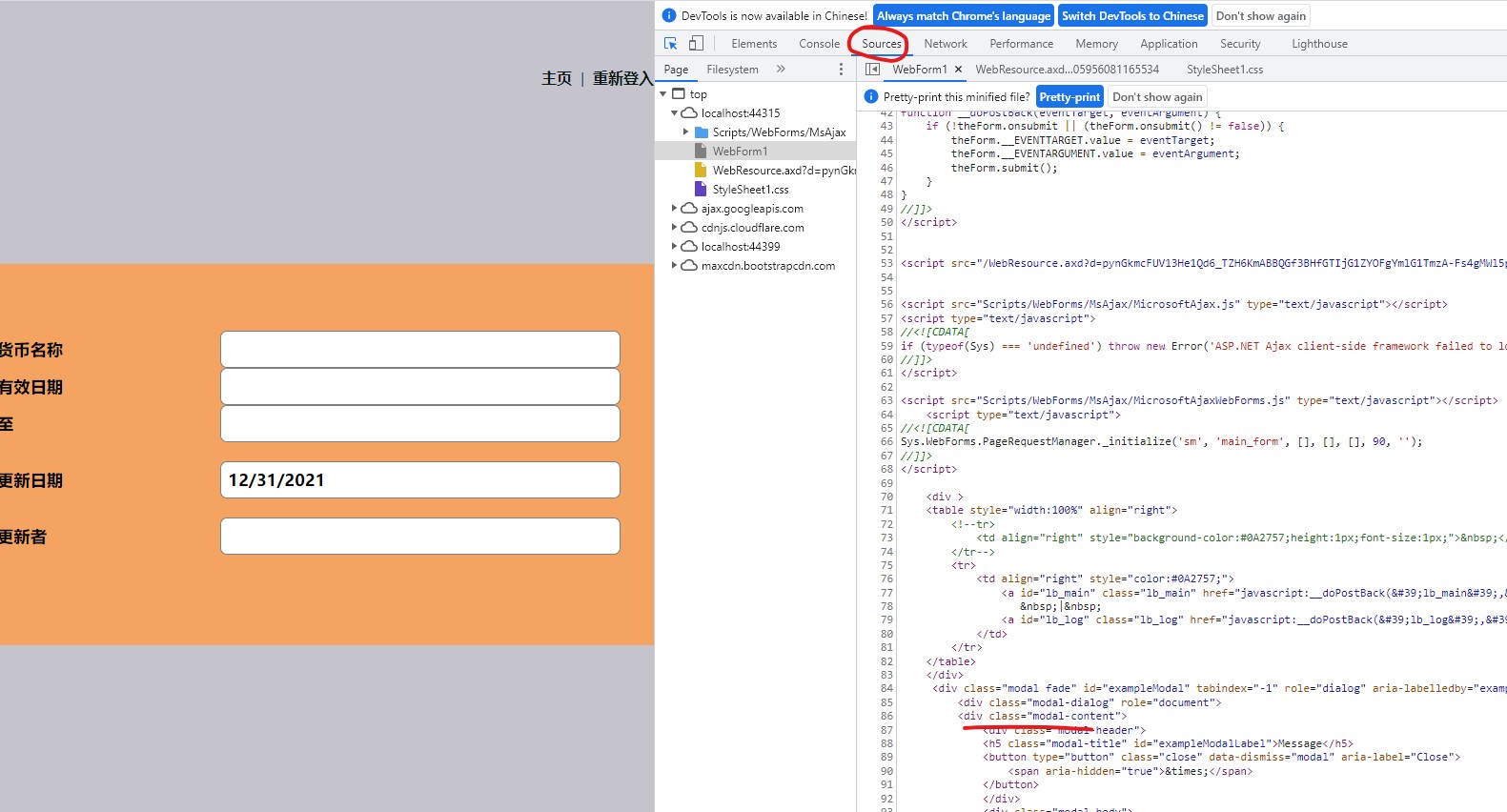Click the ajax.googleapis.com cloud icon
The height and width of the screenshot is (812, 1507).
[x=689, y=209]
